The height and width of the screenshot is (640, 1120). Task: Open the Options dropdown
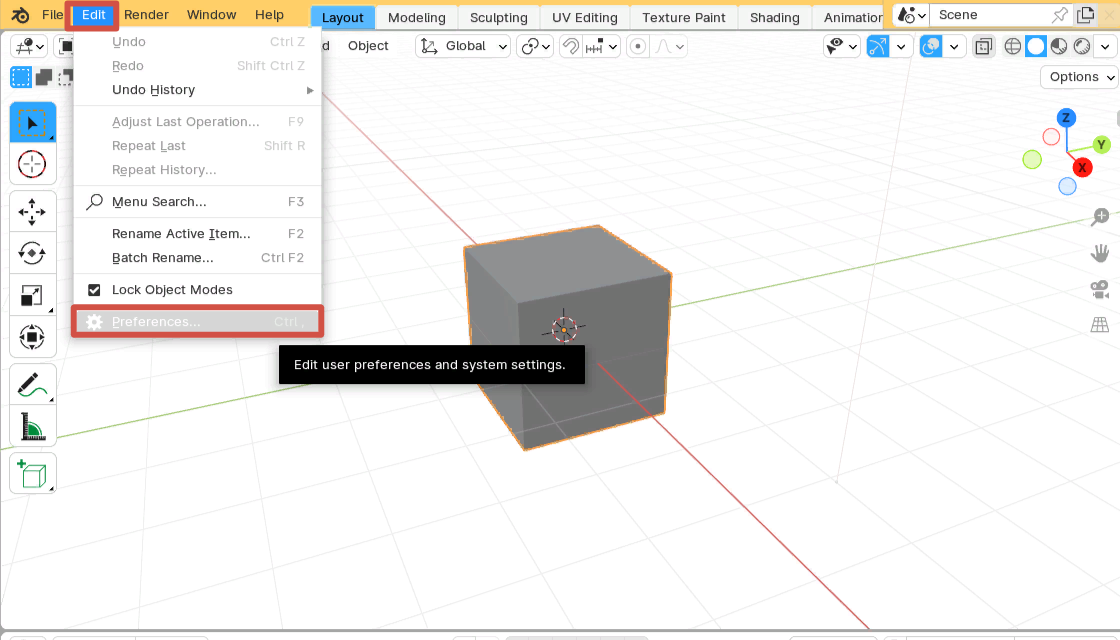coord(1079,77)
